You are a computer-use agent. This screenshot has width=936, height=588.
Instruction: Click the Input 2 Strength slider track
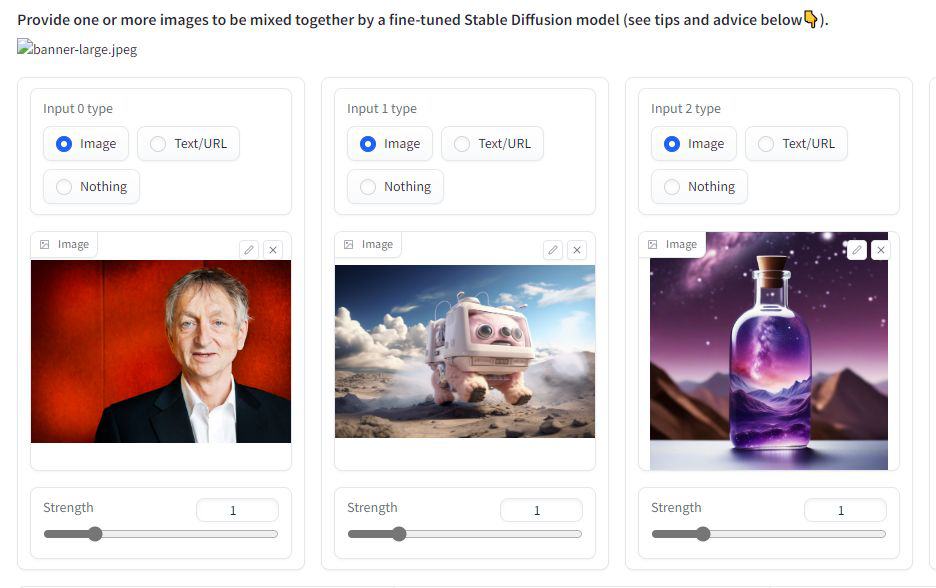click(769, 534)
